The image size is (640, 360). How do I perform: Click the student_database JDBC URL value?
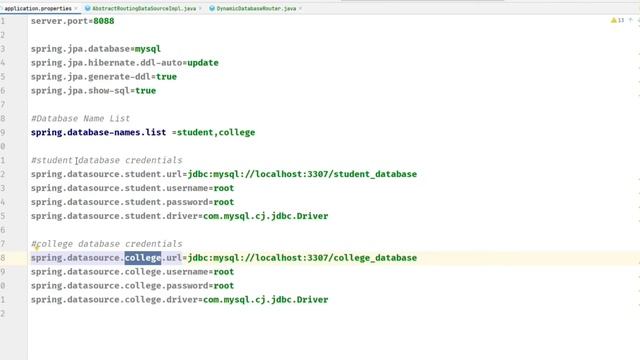(x=302, y=174)
